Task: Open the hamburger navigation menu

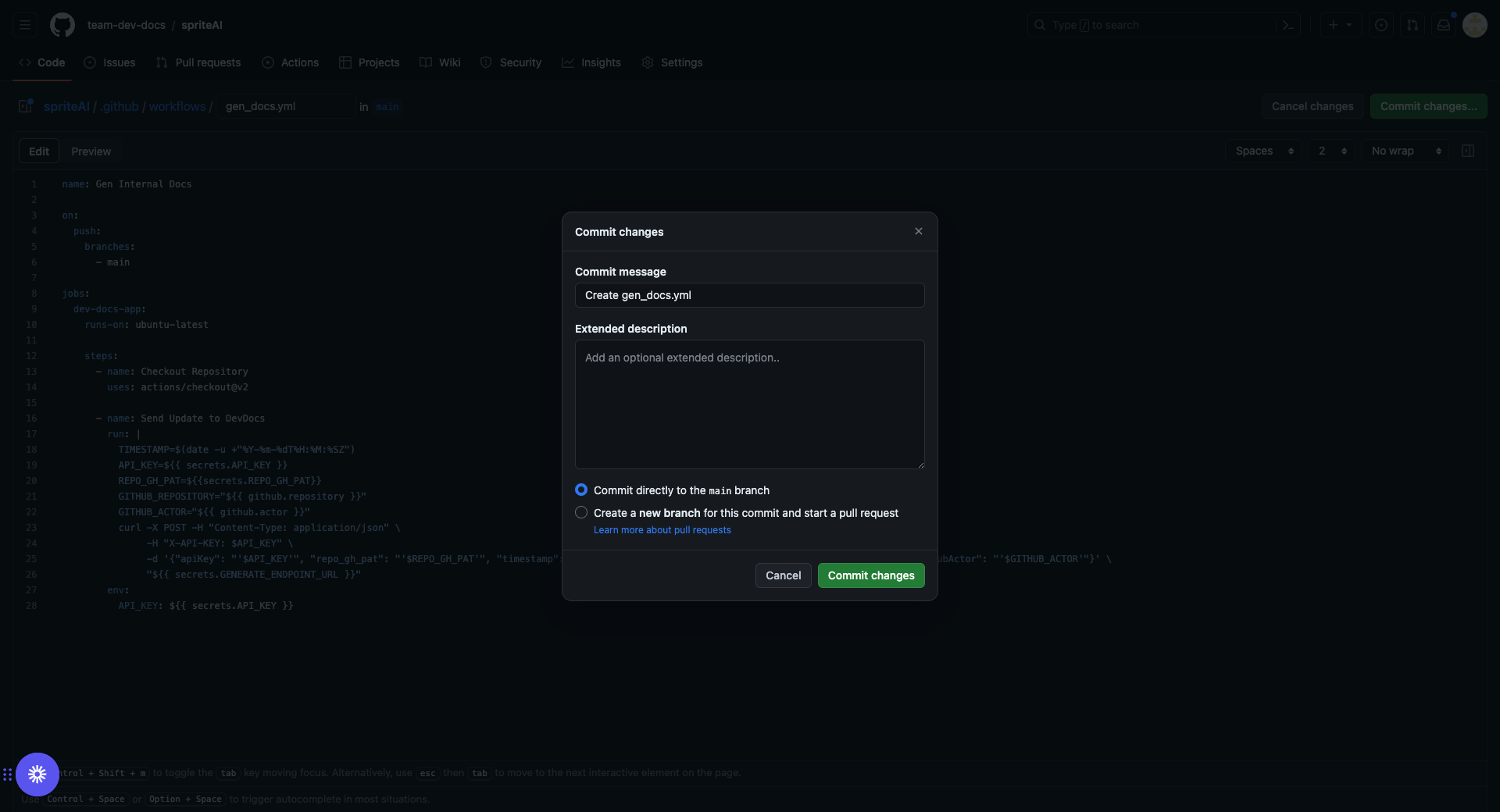Action: coord(25,25)
